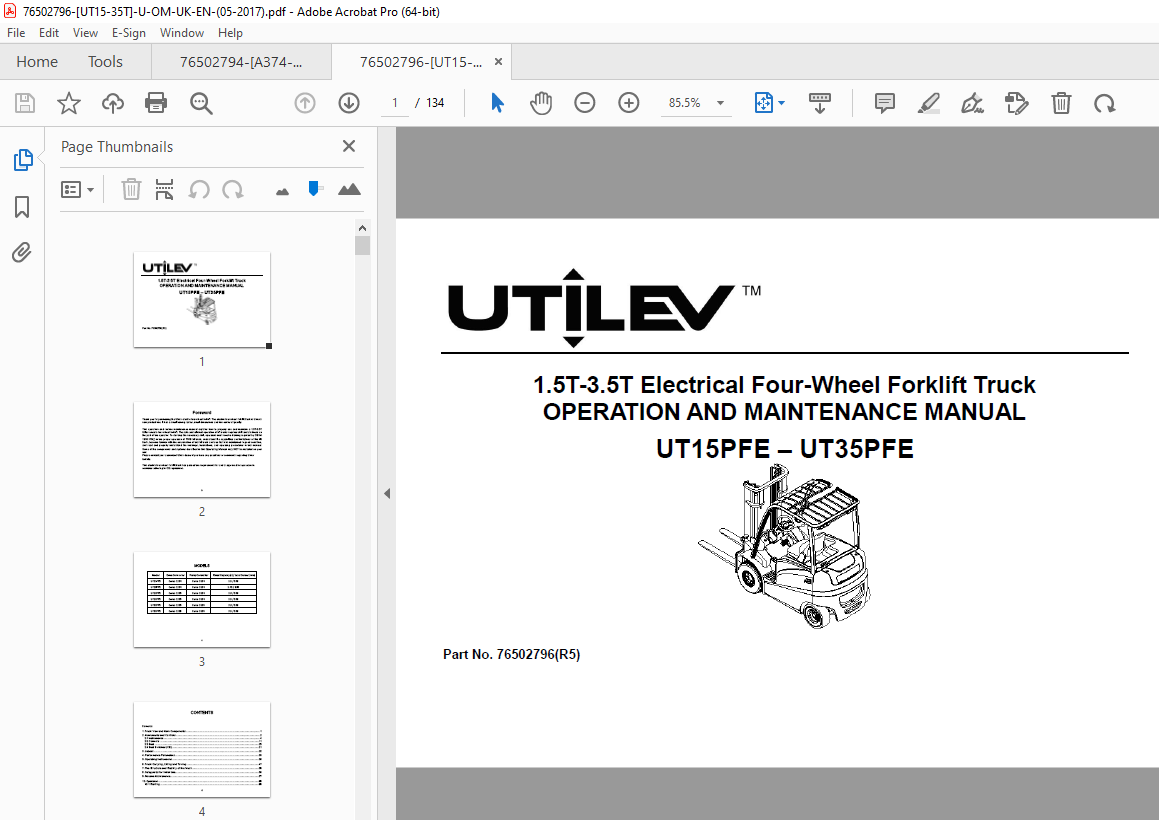Close the Page Thumbnails panel
This screenshot has width=1159, height=820.
point(349,146)
